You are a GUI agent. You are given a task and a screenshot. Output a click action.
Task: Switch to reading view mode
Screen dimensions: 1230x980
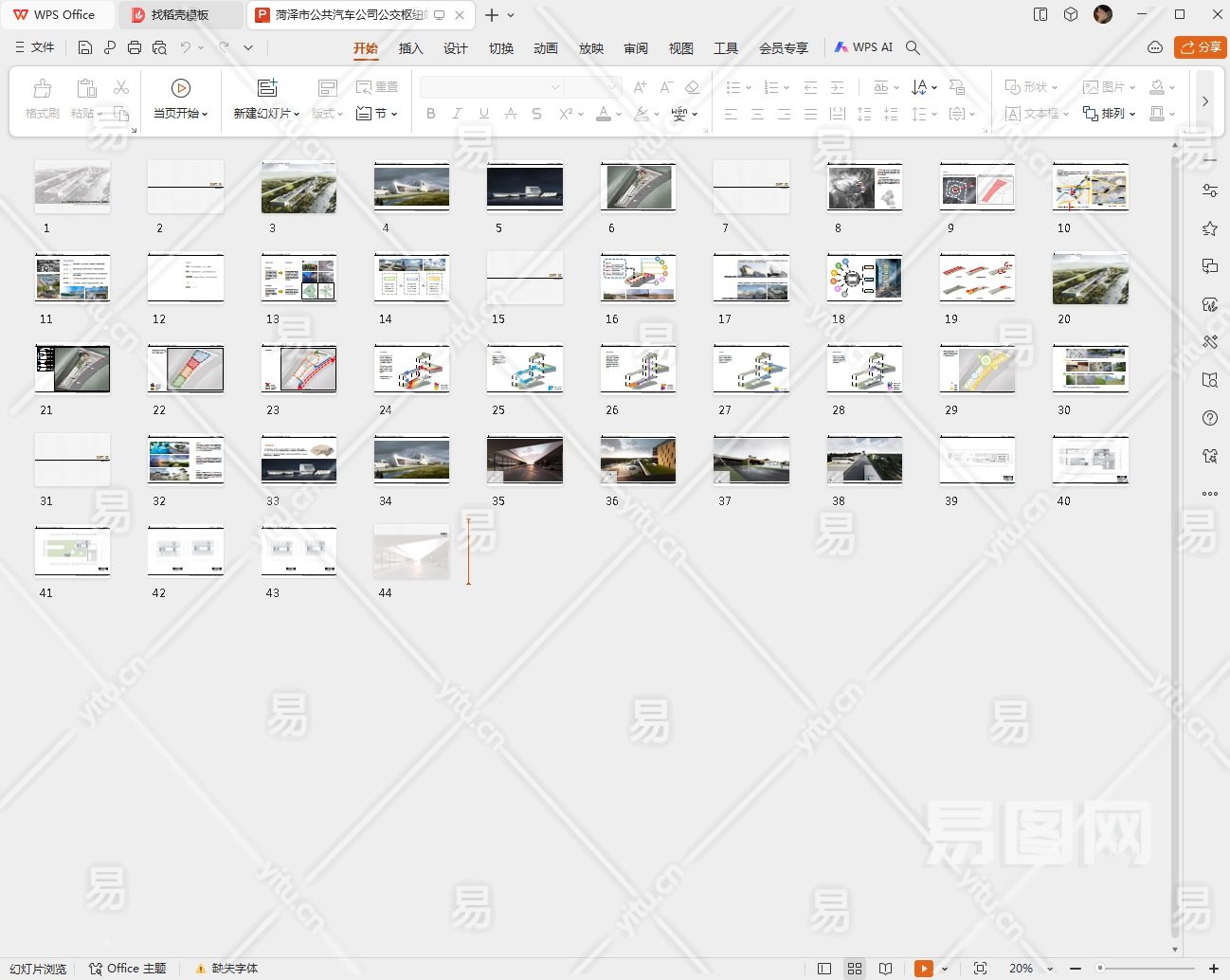pyautogui.click(x=885, y=969)
